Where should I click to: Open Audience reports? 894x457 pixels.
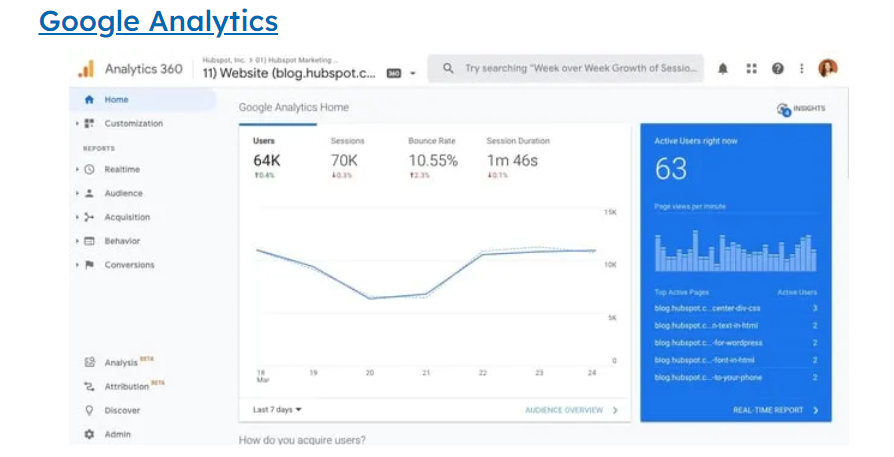[x=123, y=194]
